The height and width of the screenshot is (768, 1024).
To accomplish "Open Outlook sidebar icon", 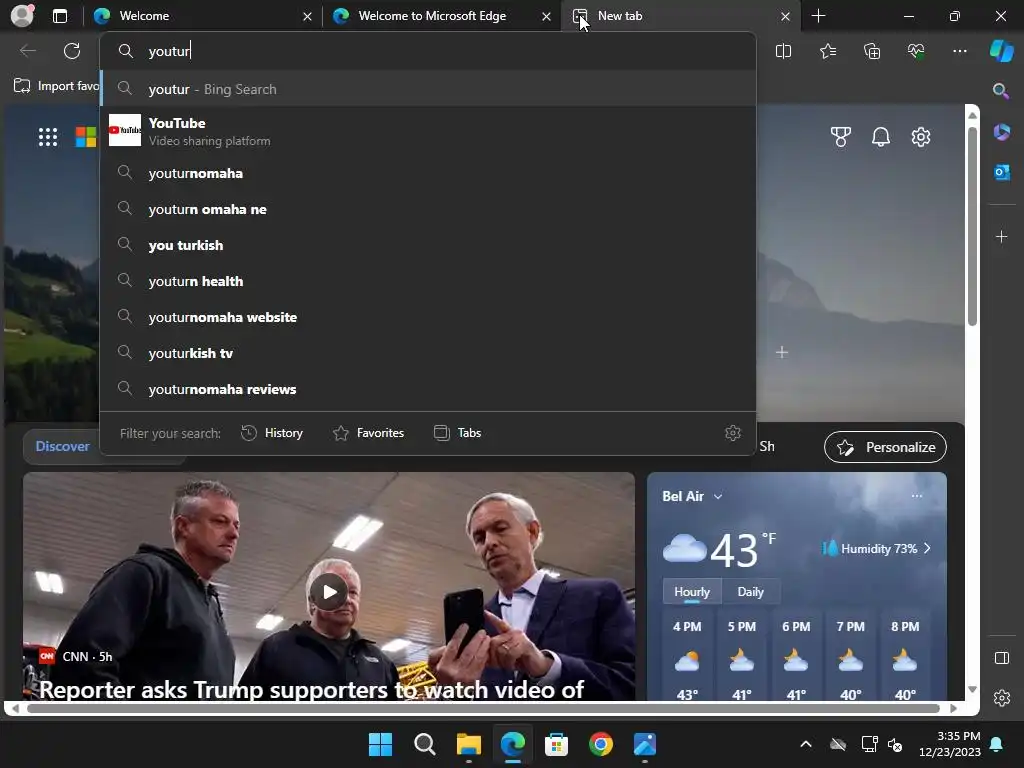I will click(1001, 172).
